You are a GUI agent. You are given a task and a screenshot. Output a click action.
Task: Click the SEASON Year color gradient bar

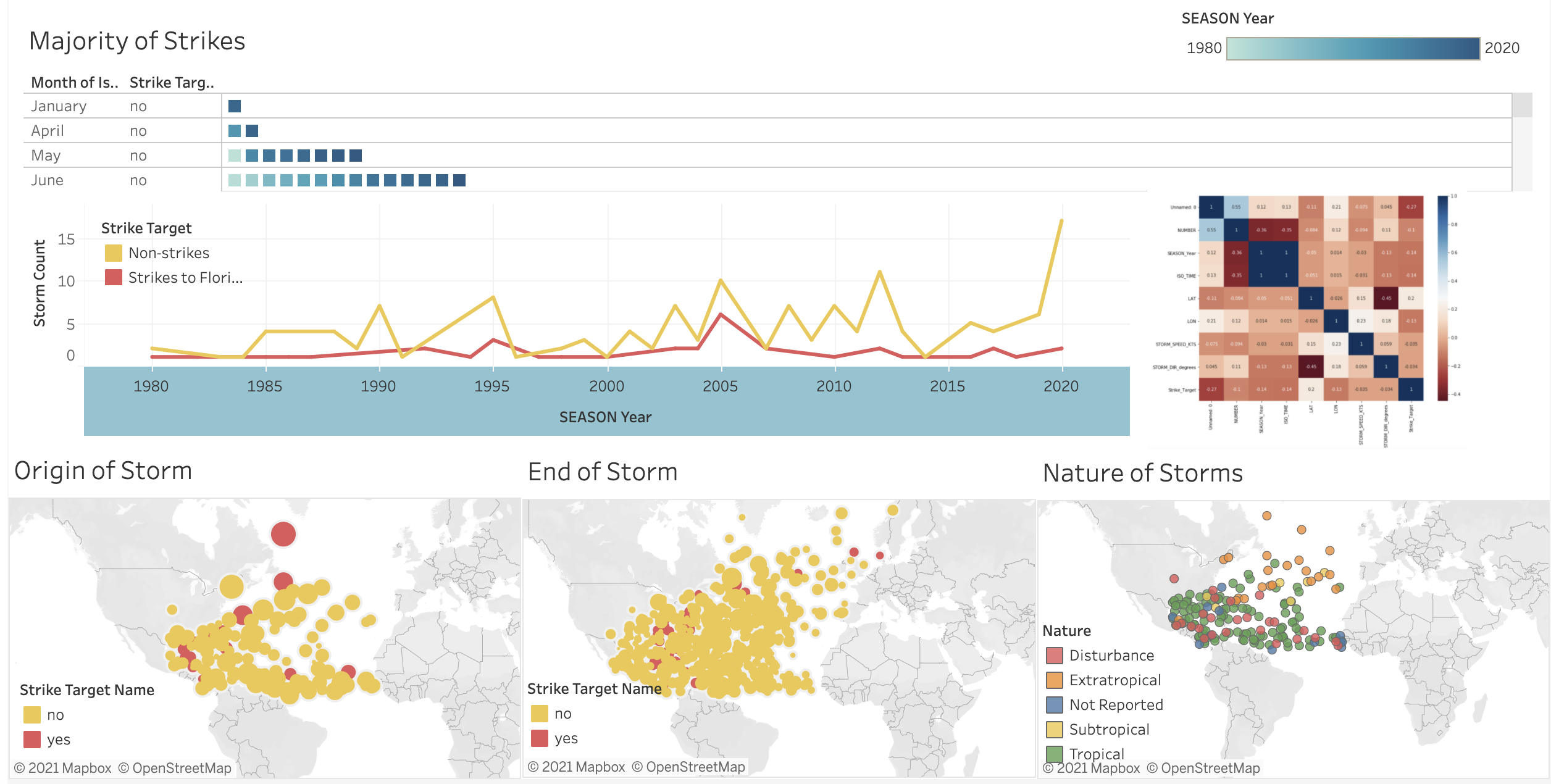(x=1353, y=49)
